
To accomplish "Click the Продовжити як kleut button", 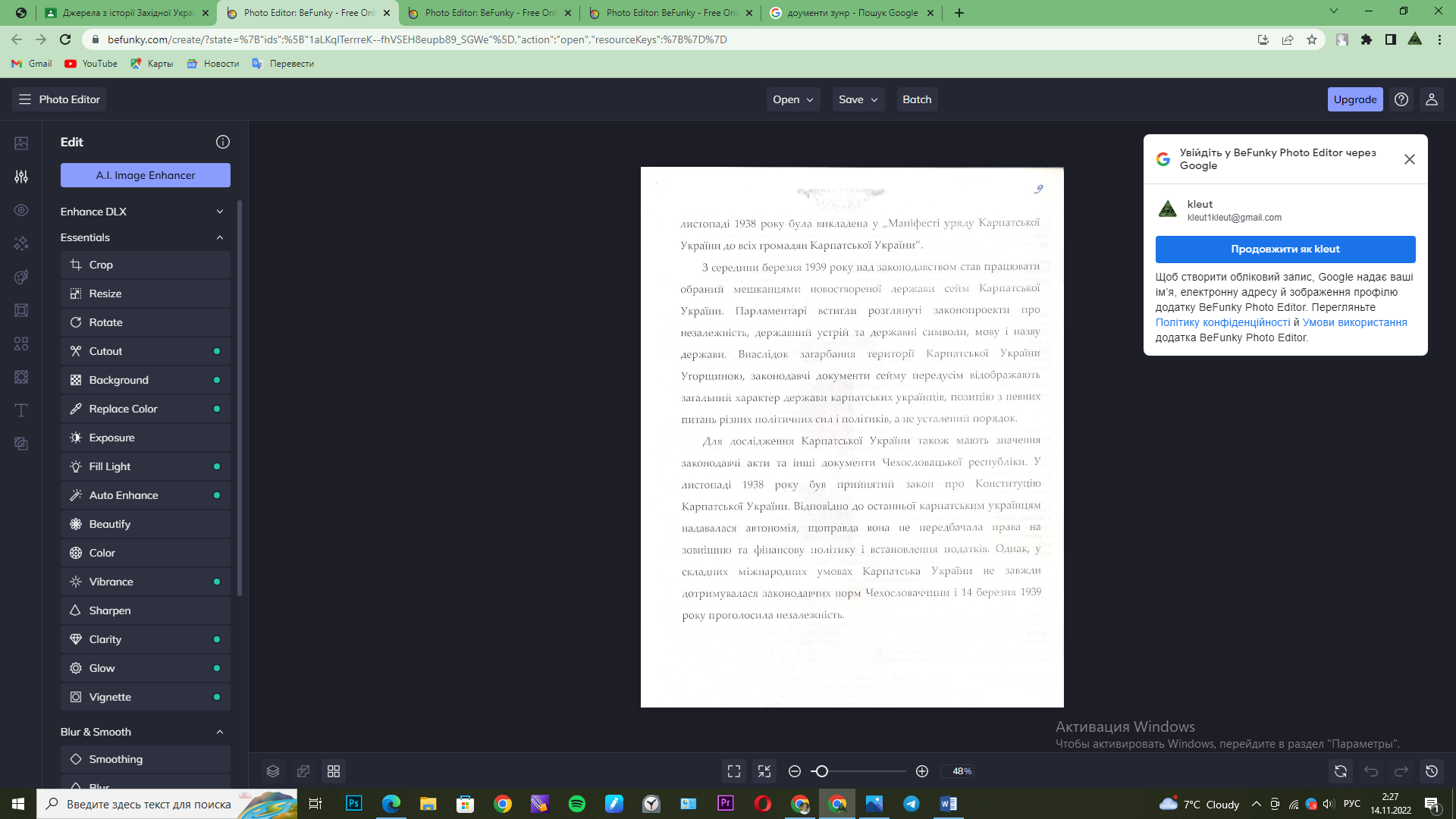I will click(1285, 249).
